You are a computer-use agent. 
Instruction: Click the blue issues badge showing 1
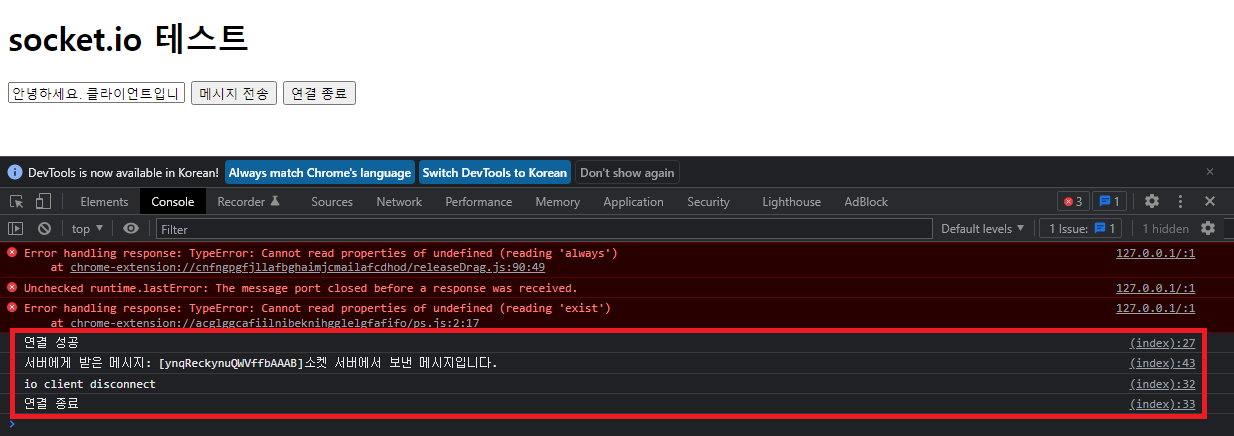pyautogui.click(x=1110, y=201)
